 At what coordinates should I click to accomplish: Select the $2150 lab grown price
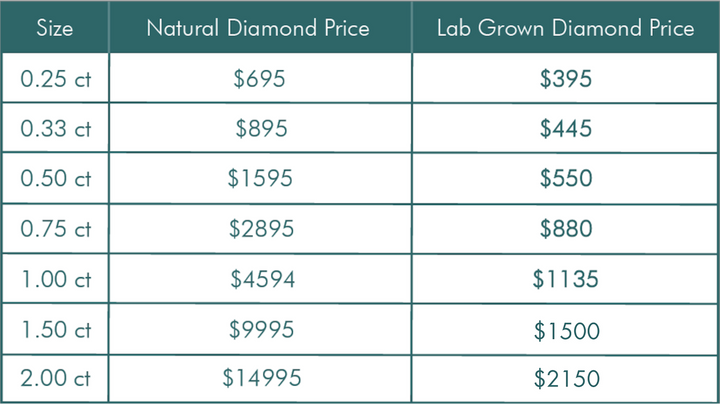click(566, 379)
